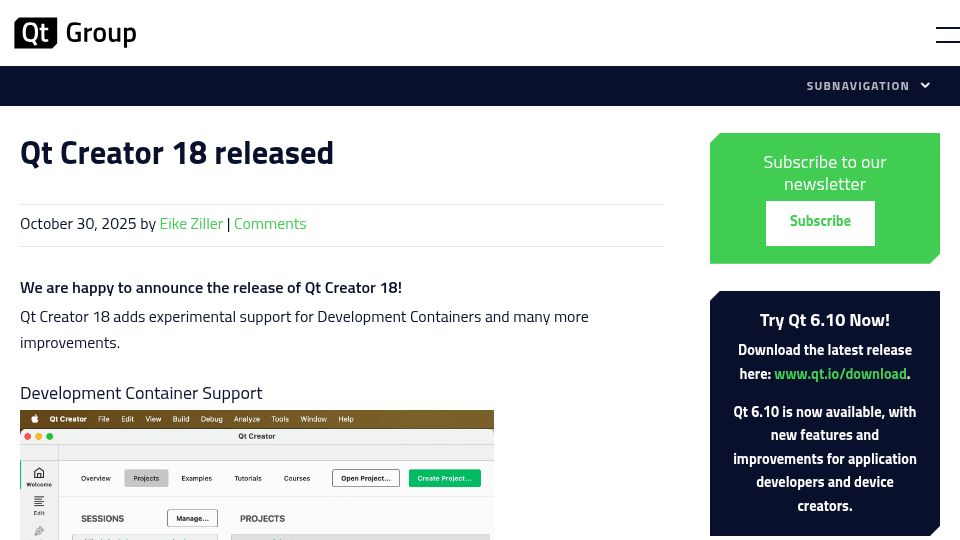Click the Qt Creator window title text
This screenshot has width=960, height=540.
click(257, 437)
